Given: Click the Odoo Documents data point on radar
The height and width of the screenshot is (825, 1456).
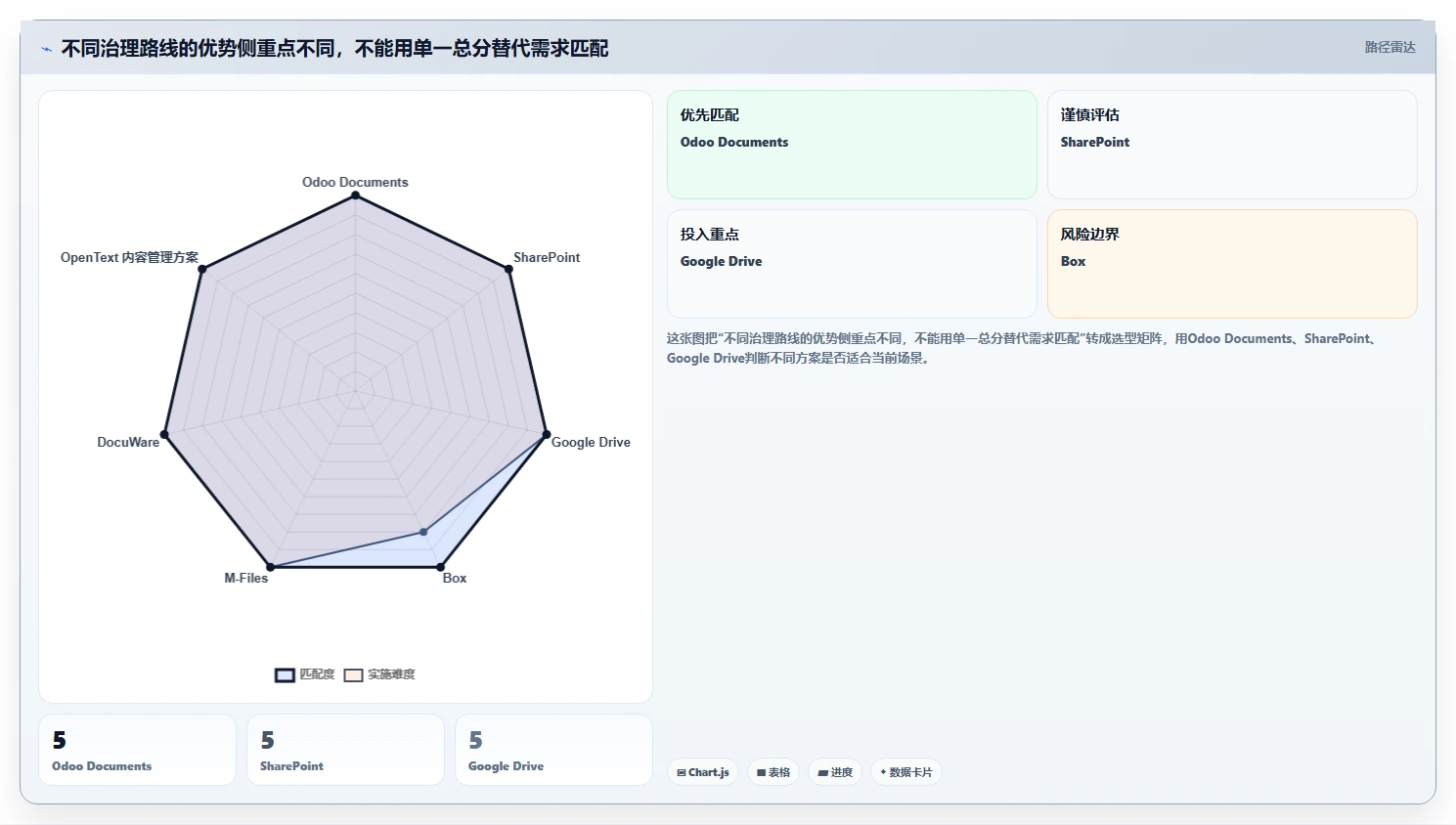Looking at the screenshot, I should (x=356, y=195).
